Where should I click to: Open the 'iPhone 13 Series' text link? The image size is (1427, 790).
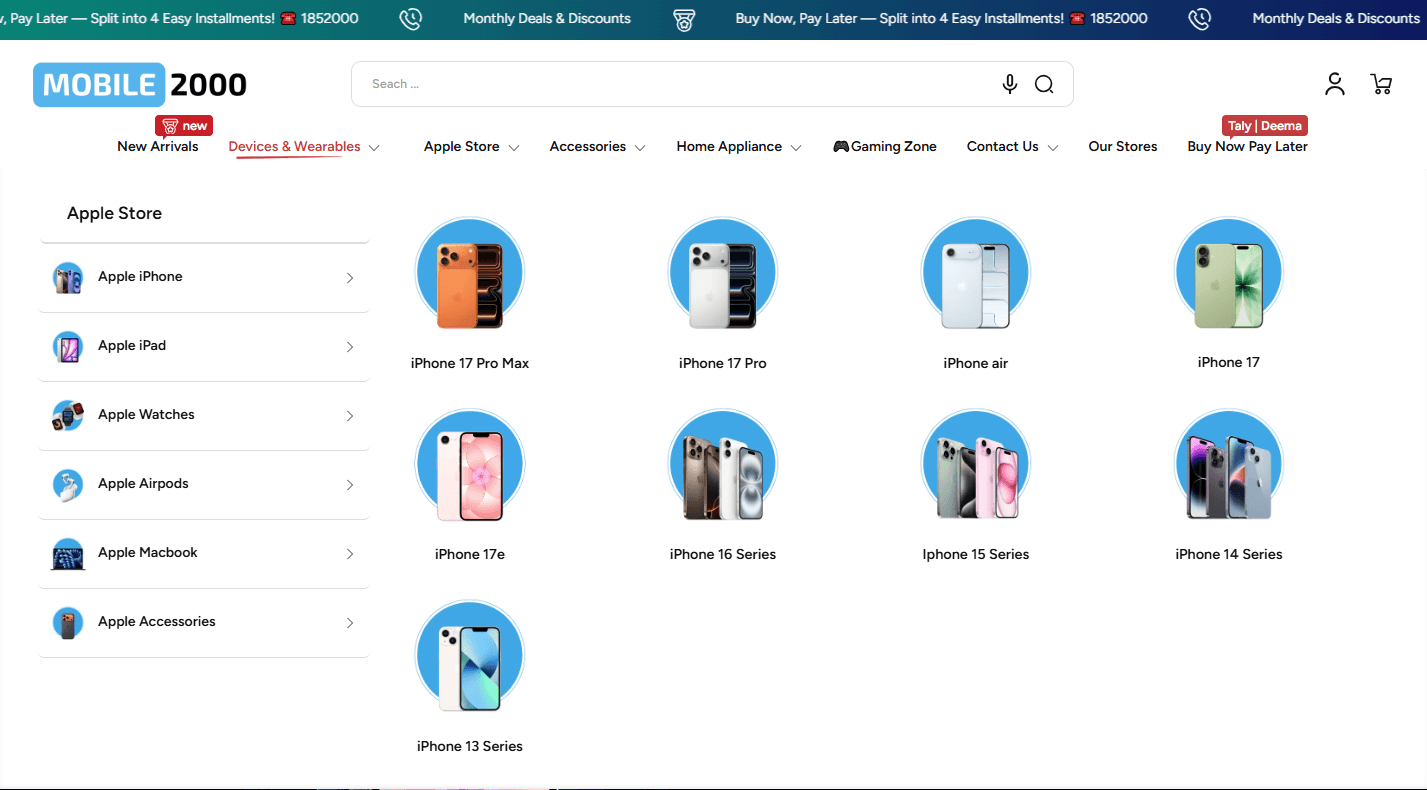470,746
